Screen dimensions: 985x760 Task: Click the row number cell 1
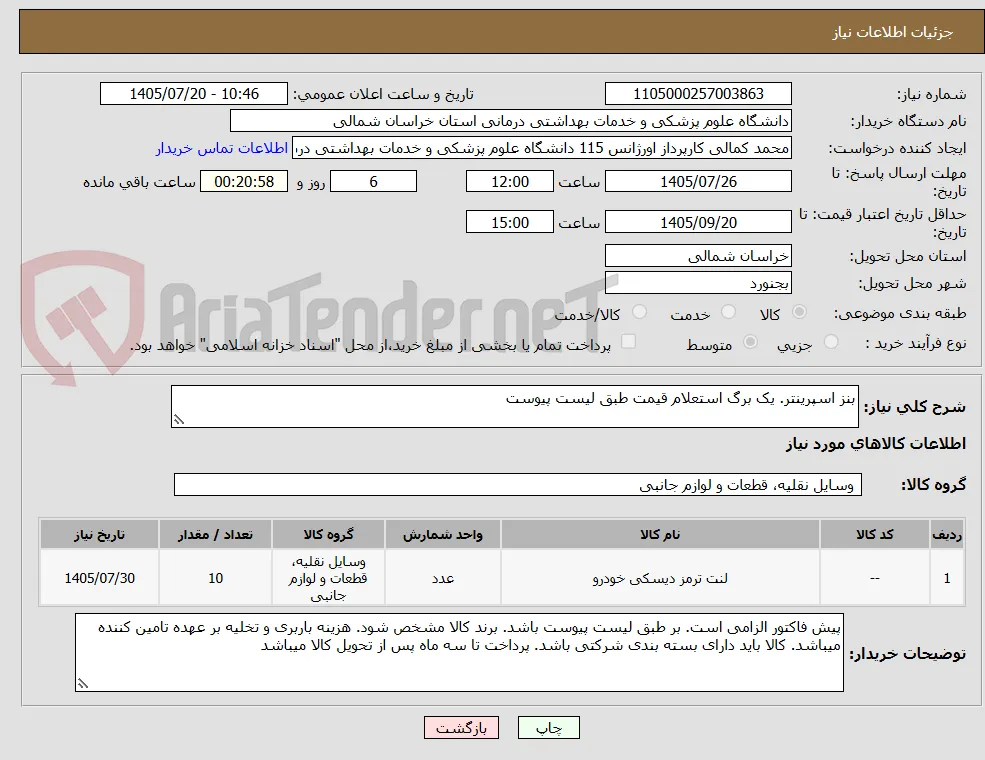click(x=947, y=578)
